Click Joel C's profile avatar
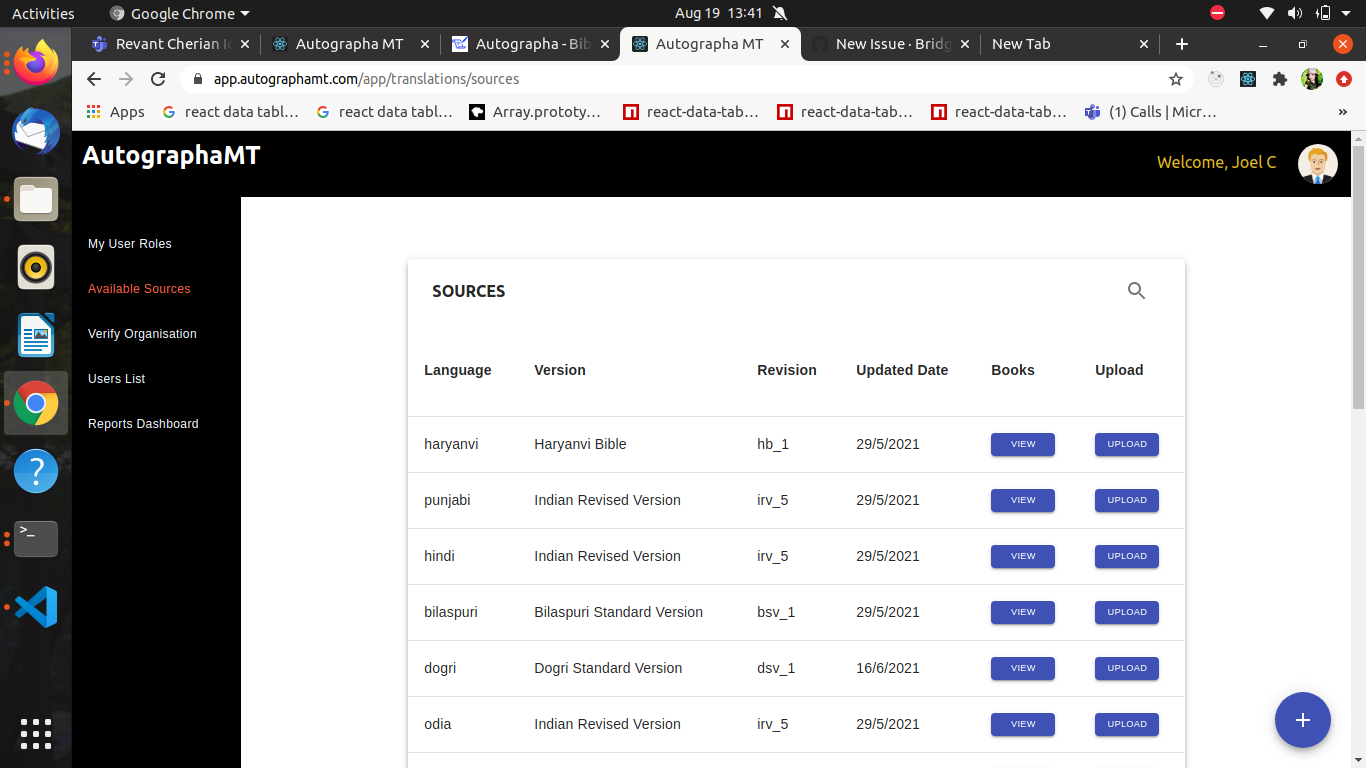 (1317, 163)
